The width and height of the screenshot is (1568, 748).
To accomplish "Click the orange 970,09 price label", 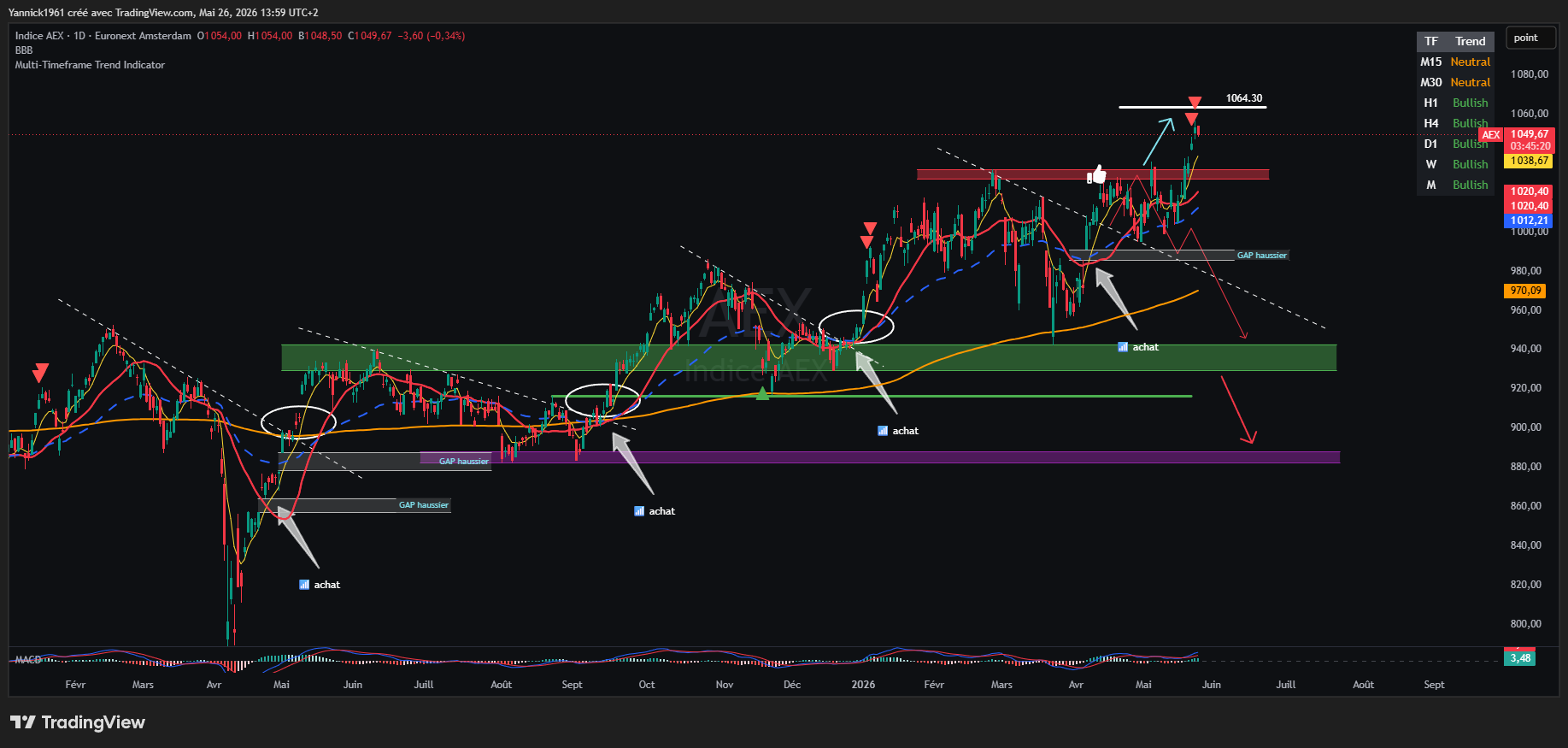I will click(x=1525, y=291).
